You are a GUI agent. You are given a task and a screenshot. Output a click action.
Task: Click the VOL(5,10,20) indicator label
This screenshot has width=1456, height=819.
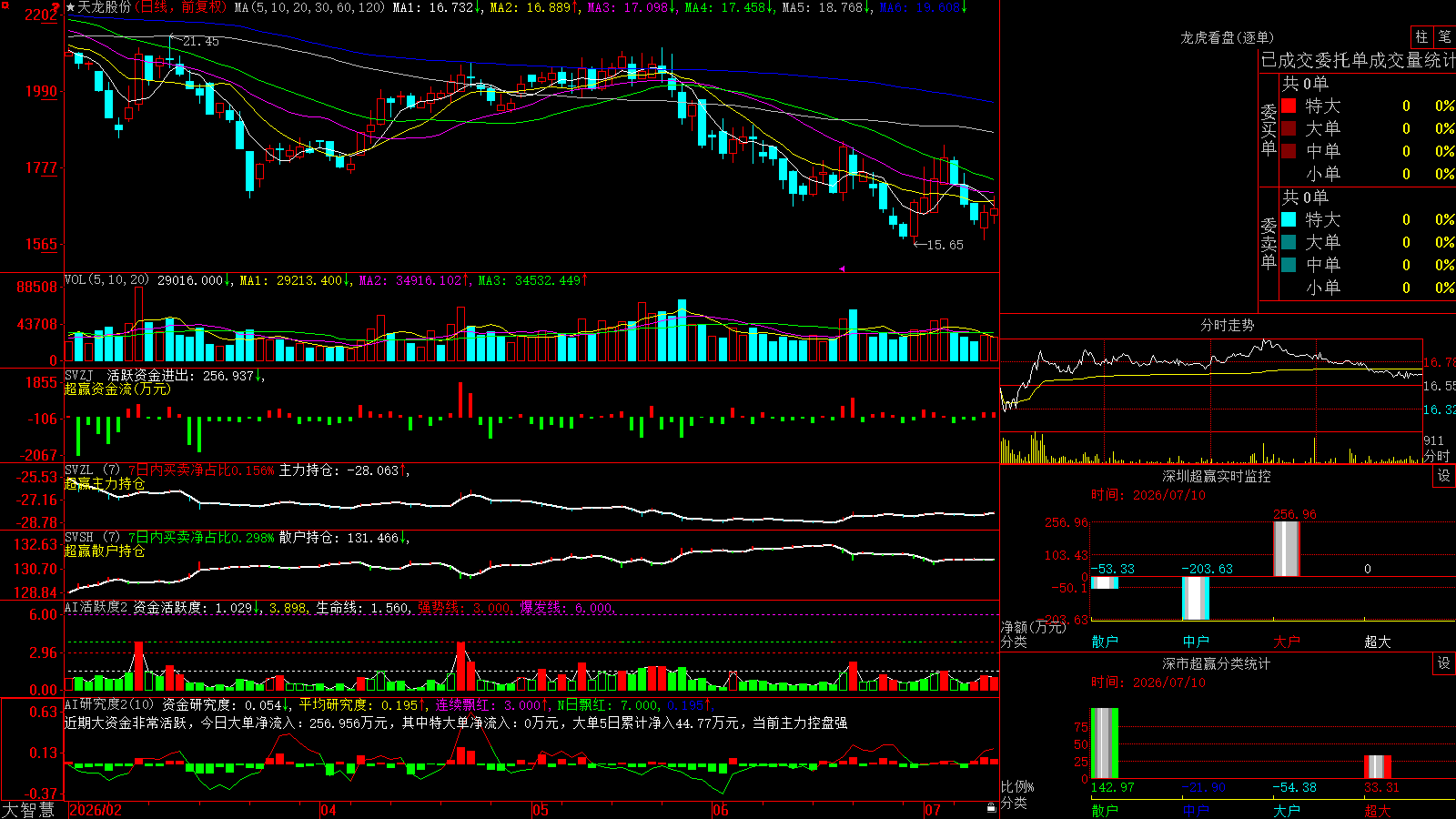[x=107, y=280]
